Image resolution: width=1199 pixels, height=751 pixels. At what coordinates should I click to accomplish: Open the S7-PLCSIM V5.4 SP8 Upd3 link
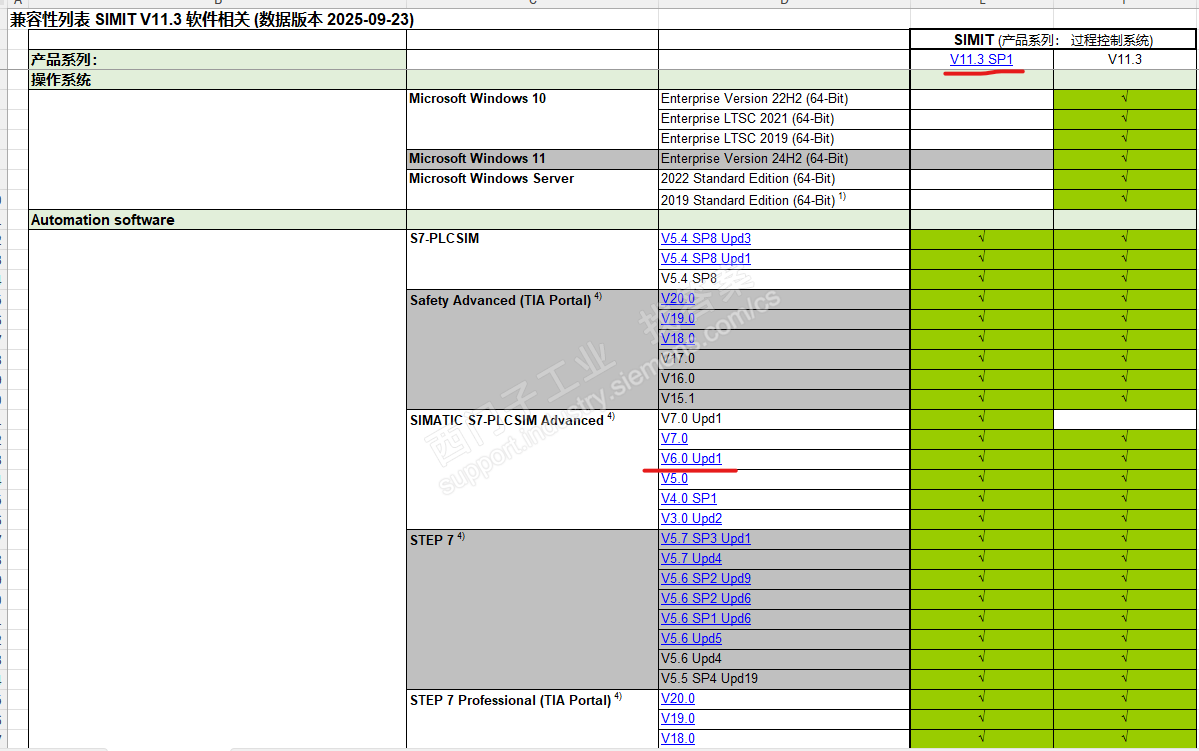click(706, 239)
